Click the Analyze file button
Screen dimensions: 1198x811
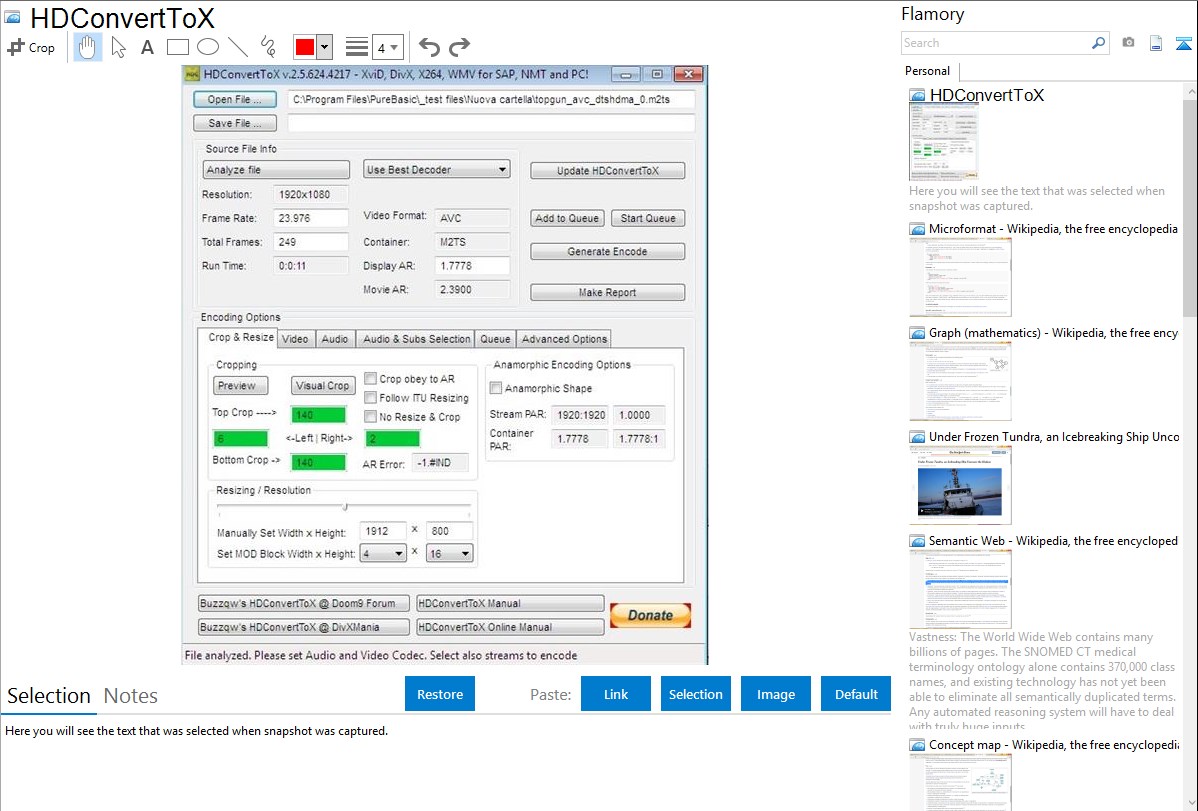(x=276, y=170)
